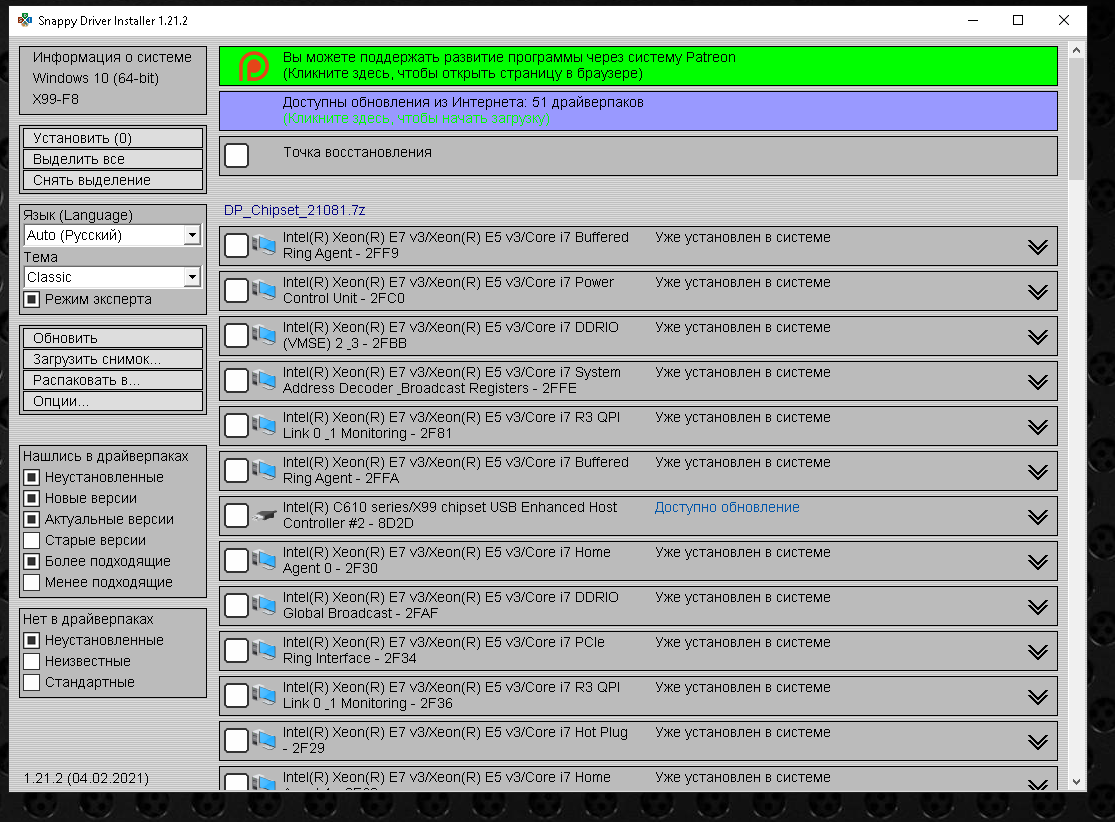
Task: Click Снять выделение button
Action: [x=113, y=180]
